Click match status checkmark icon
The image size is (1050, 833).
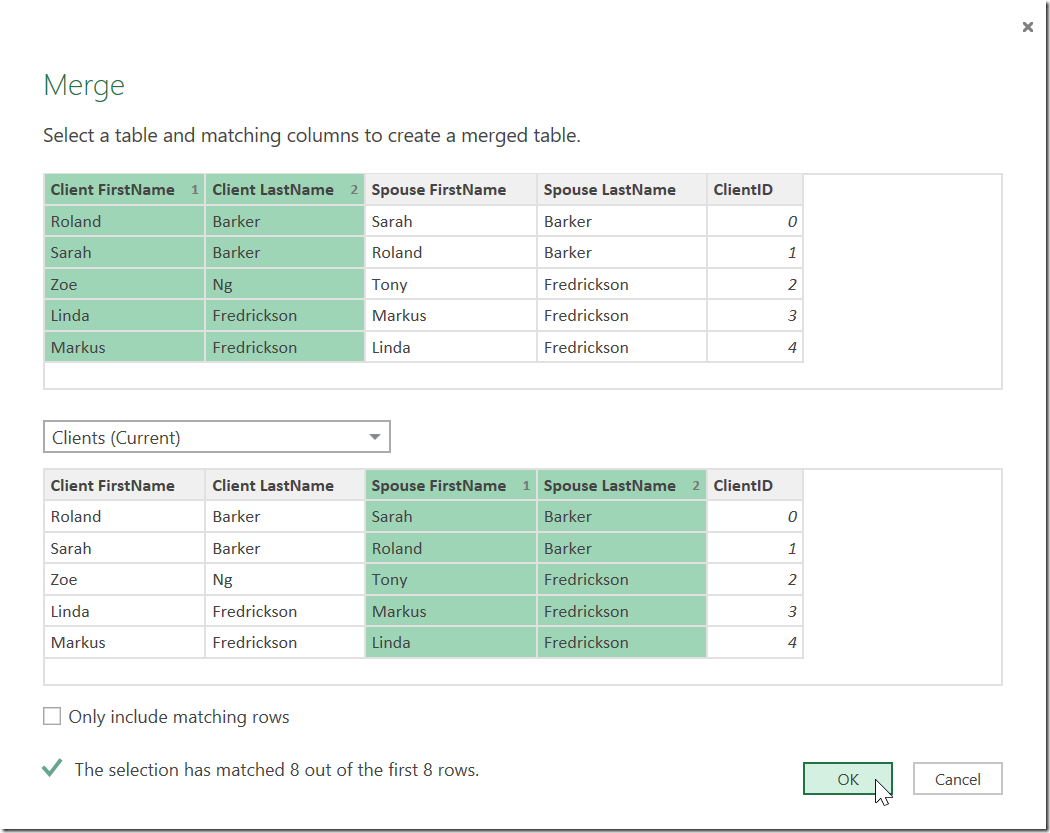pos(52,768)
